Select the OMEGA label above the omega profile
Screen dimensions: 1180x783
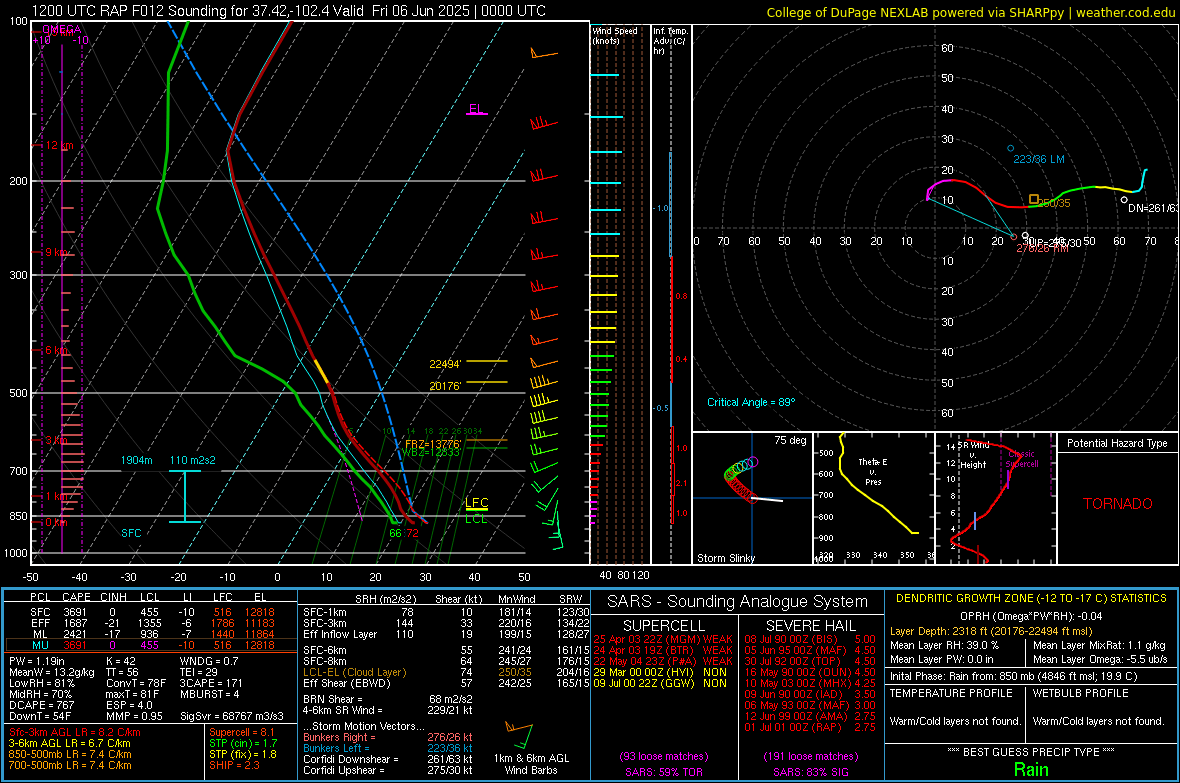pos(62,29)
